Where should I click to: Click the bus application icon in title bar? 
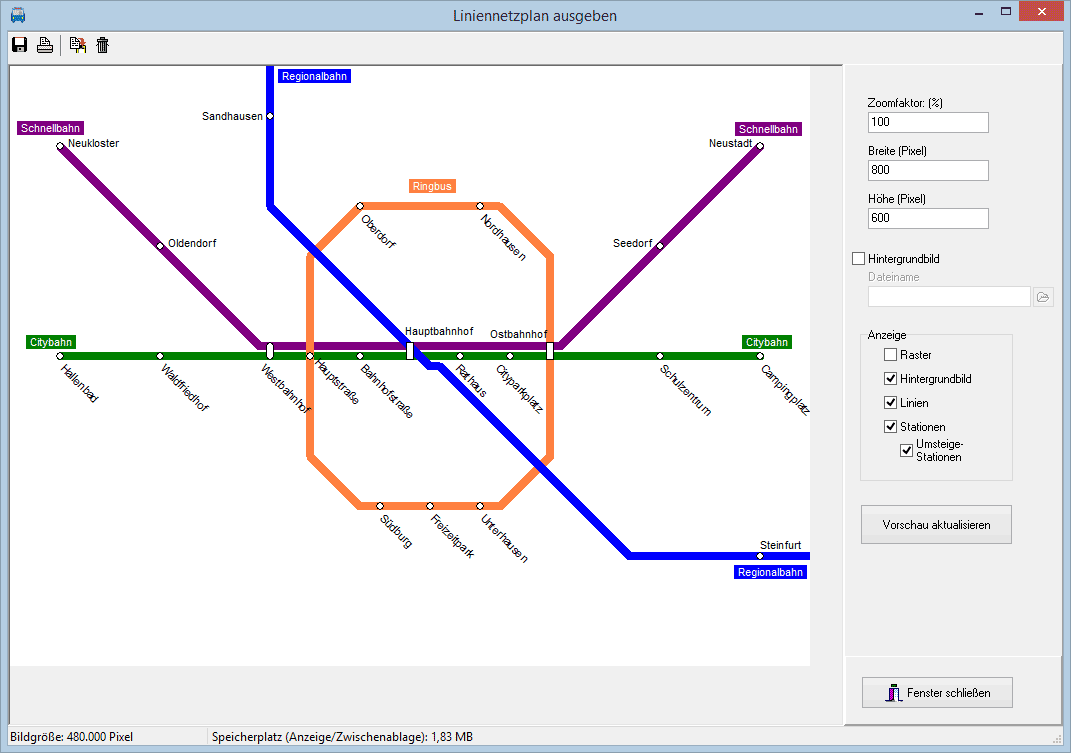[17, 15]
